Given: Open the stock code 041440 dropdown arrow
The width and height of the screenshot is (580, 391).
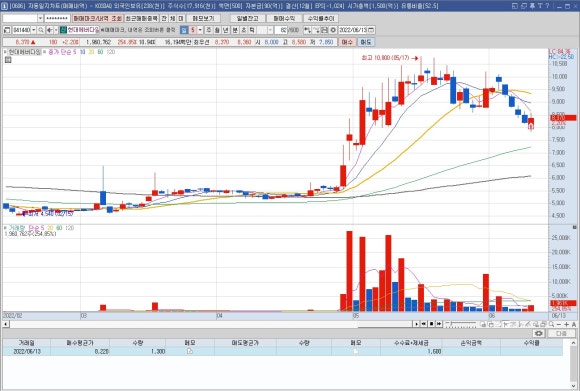Looking at the screenshot, I should pyautogui.click(x=34, y=30).
